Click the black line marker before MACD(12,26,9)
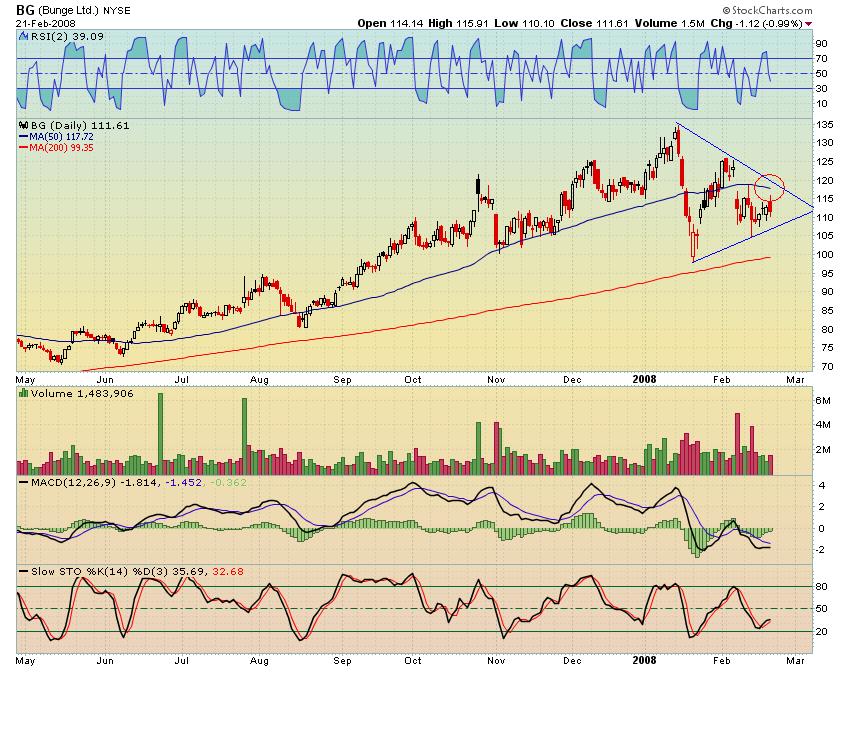 tap(23, 482)
